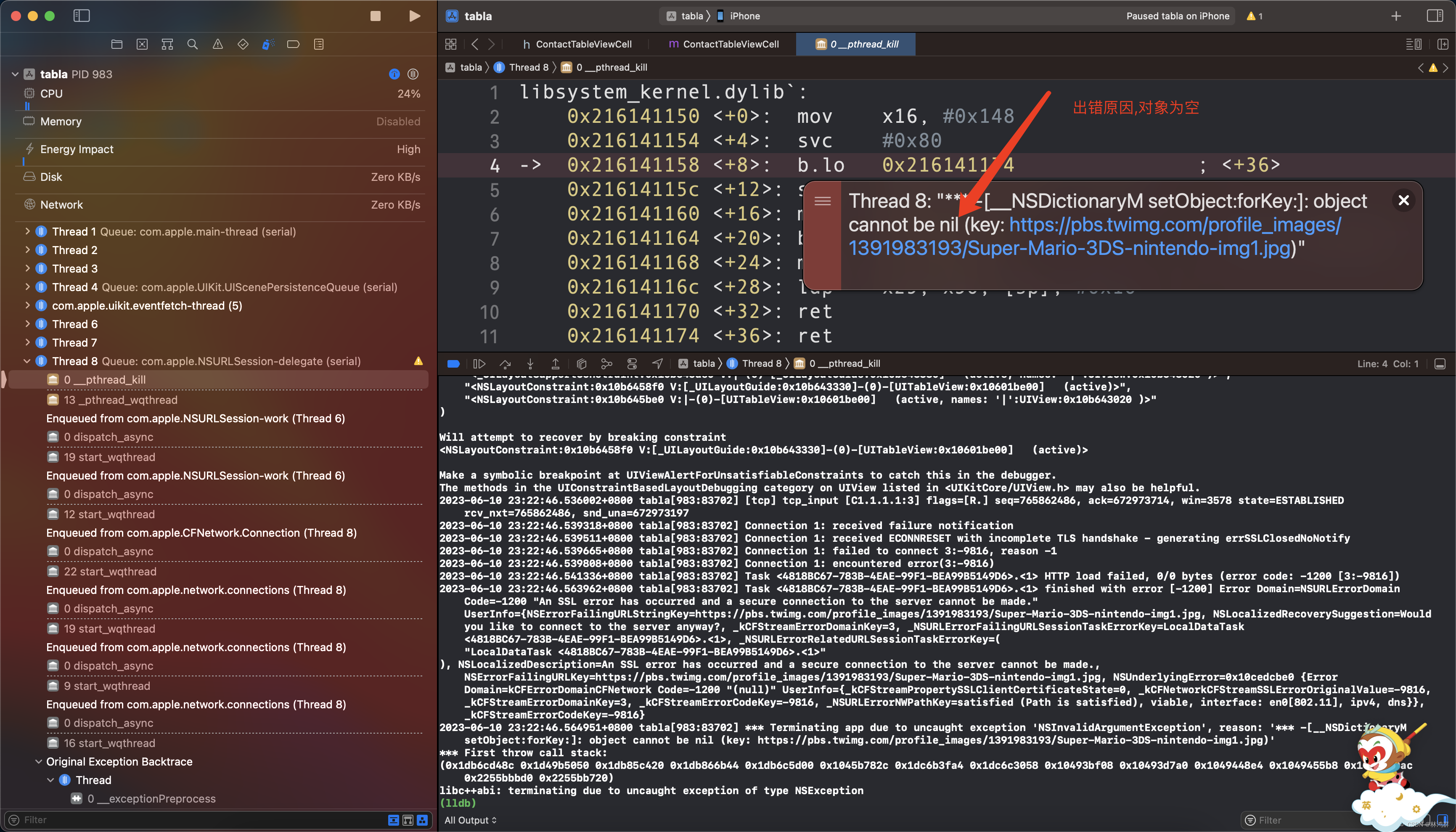Open the Breakpoint navigator tab icon

coord(293,44)
